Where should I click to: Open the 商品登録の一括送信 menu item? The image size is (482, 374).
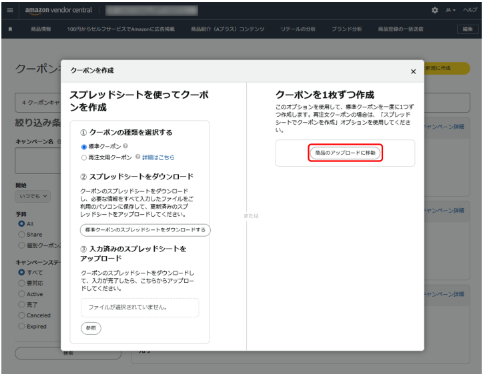coord(400,29)
